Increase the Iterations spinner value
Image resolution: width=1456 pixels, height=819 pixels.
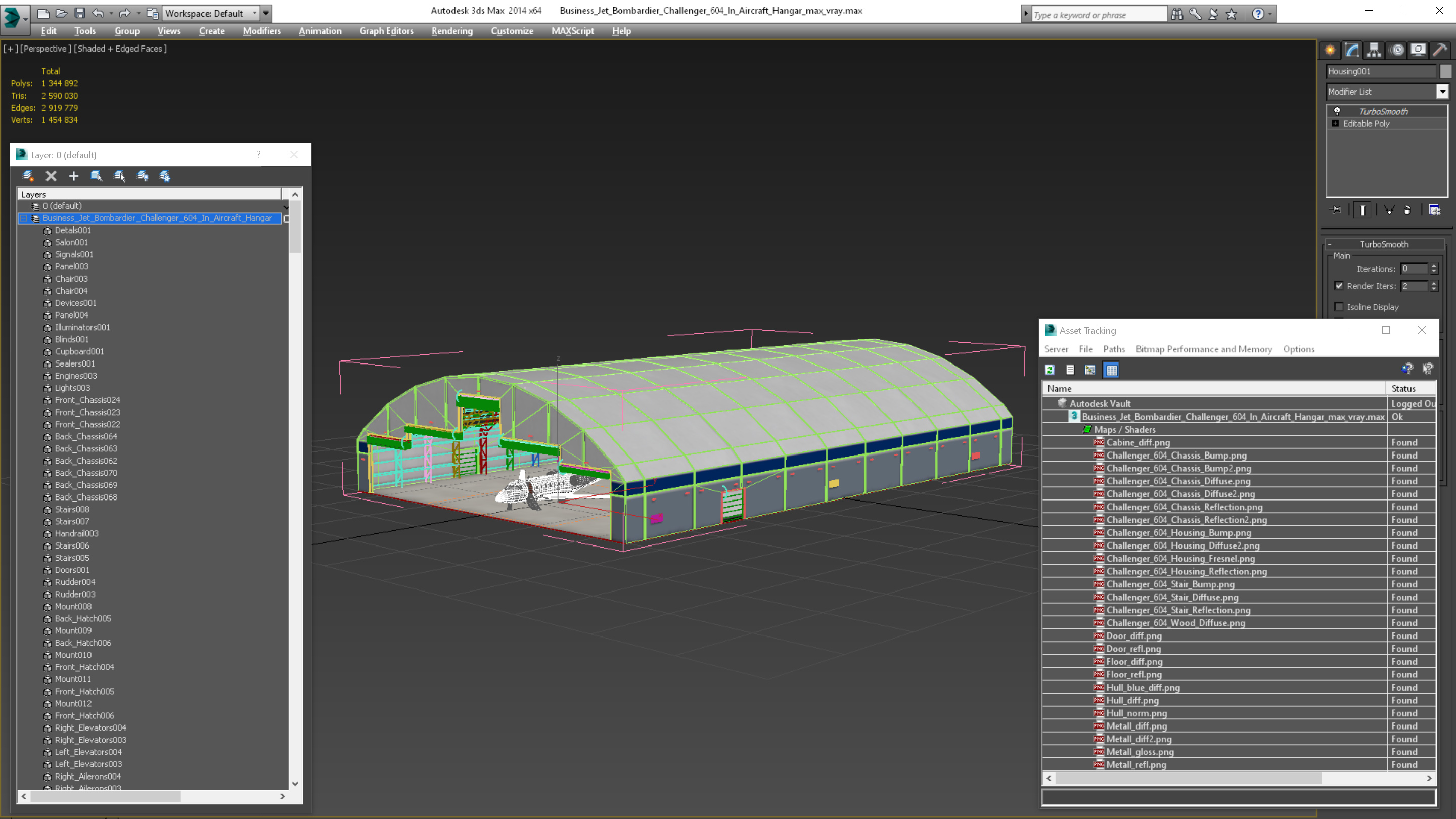1434,266
